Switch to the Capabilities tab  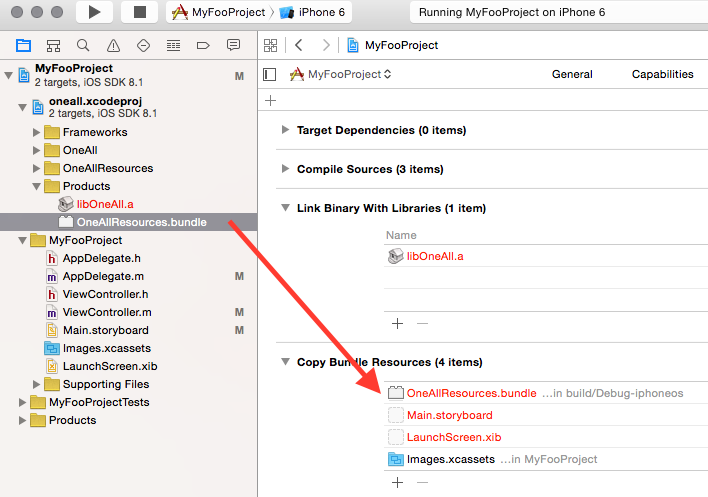[662, 74]
